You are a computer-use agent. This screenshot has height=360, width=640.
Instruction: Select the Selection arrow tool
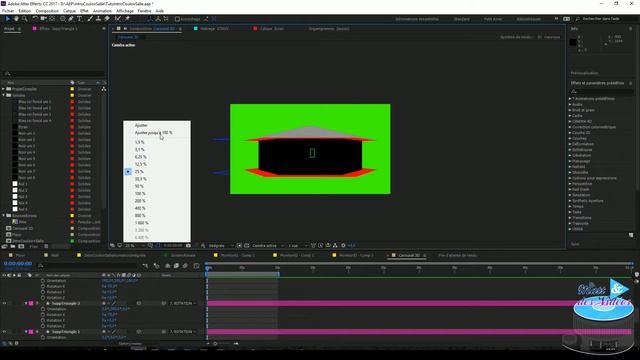pyautogui.click(x=8, y=19)
